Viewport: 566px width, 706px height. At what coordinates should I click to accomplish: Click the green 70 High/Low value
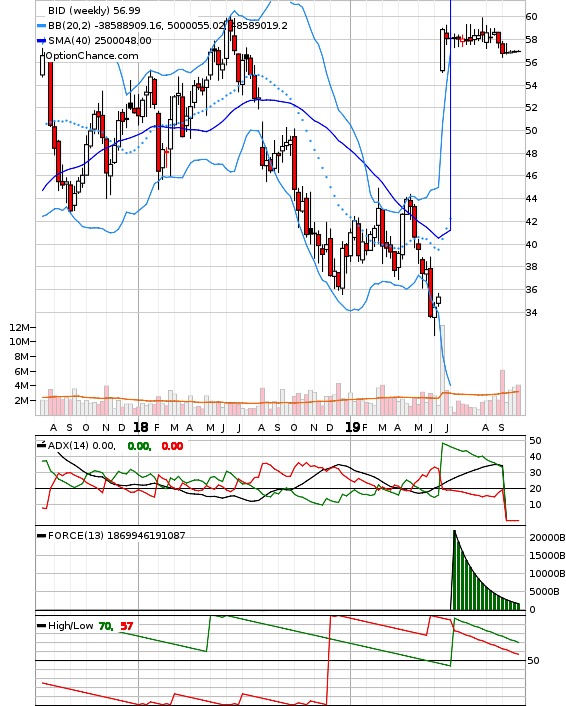(106, 626)
